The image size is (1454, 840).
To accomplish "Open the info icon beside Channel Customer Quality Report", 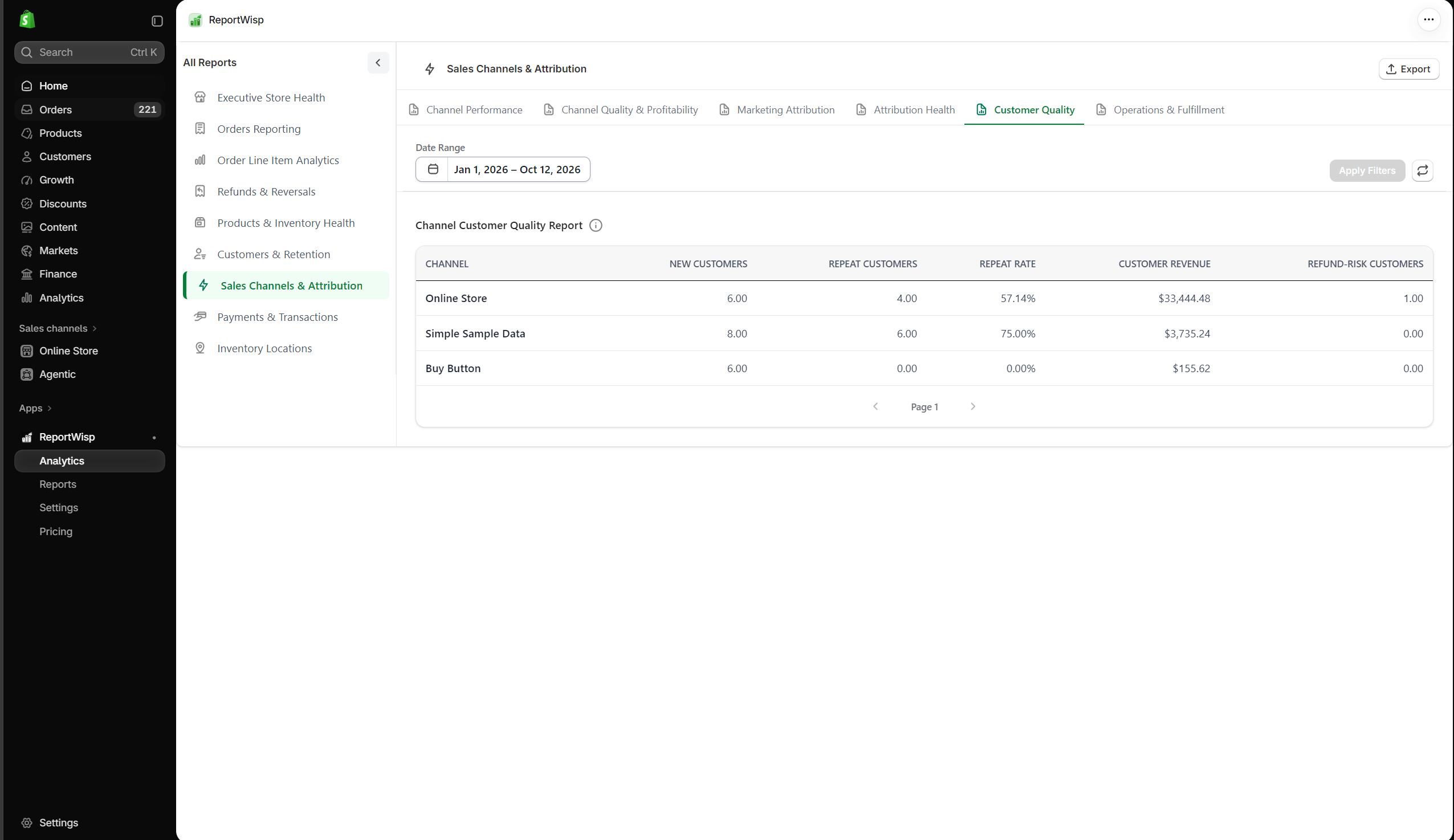I will (596, 226).
